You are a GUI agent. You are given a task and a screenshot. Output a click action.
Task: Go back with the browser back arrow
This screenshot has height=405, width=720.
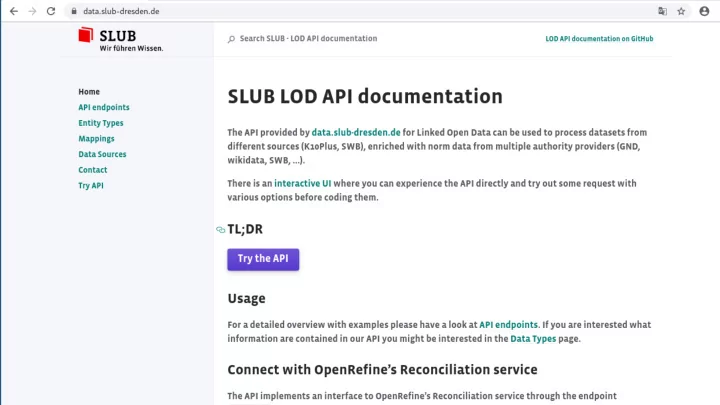click(x=14, y=11)
